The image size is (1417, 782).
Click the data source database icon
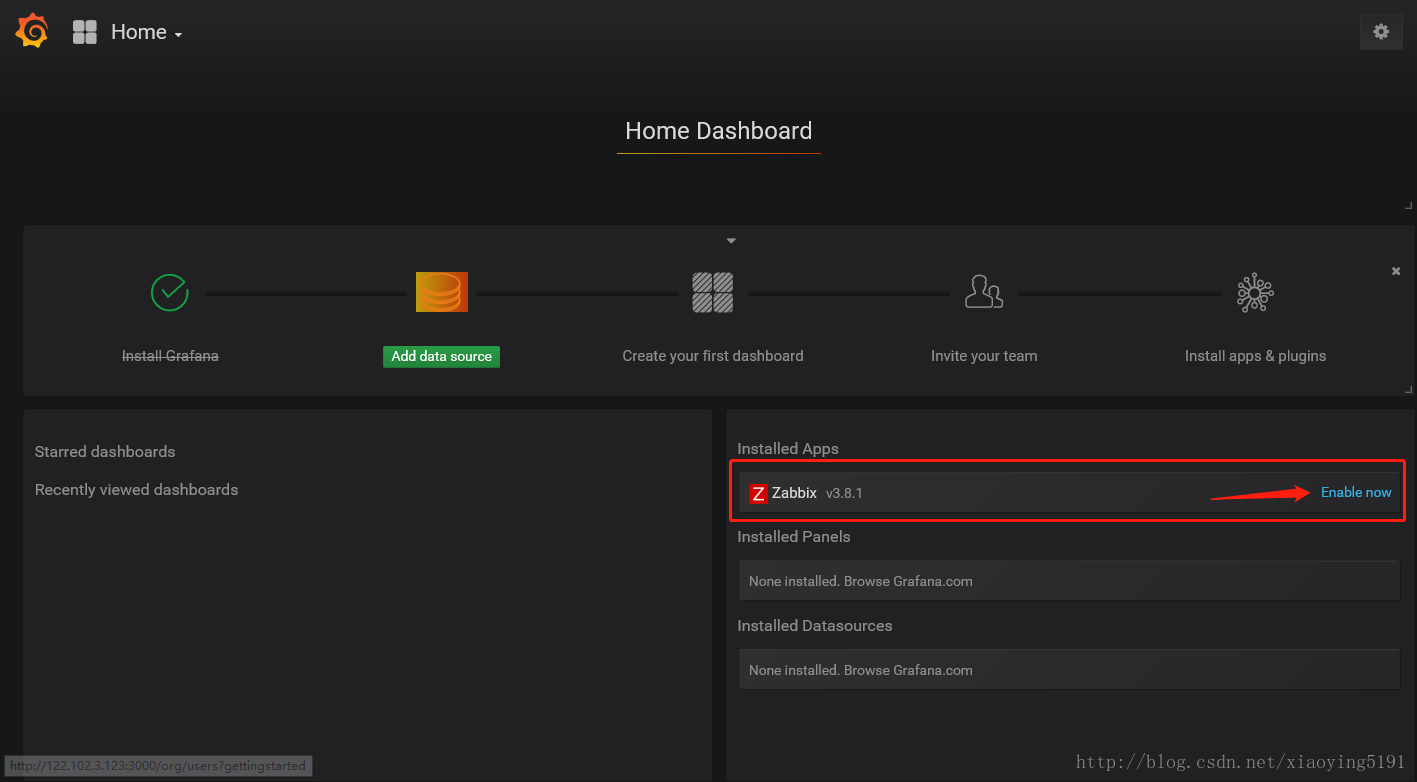click(442, 292)
